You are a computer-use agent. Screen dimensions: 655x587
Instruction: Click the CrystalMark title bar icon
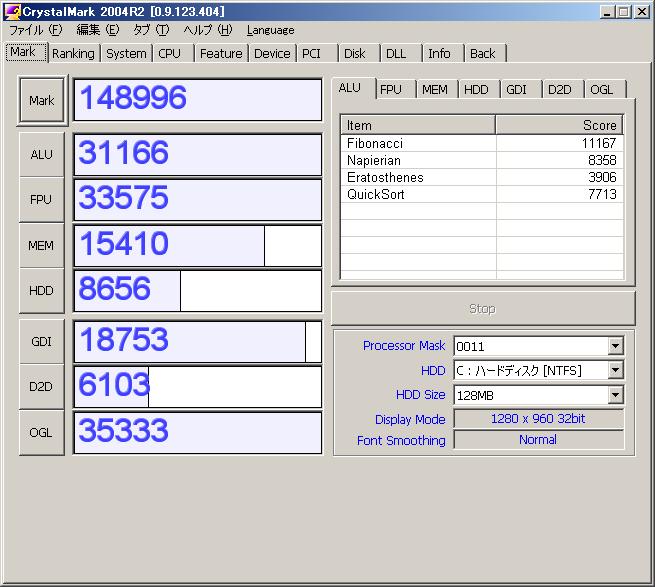(x=12, y=11)
